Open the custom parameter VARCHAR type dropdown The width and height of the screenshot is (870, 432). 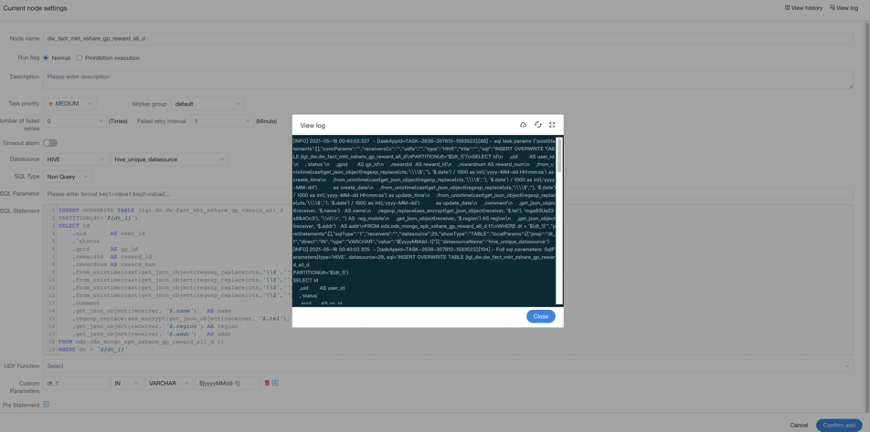coord(169,383)
